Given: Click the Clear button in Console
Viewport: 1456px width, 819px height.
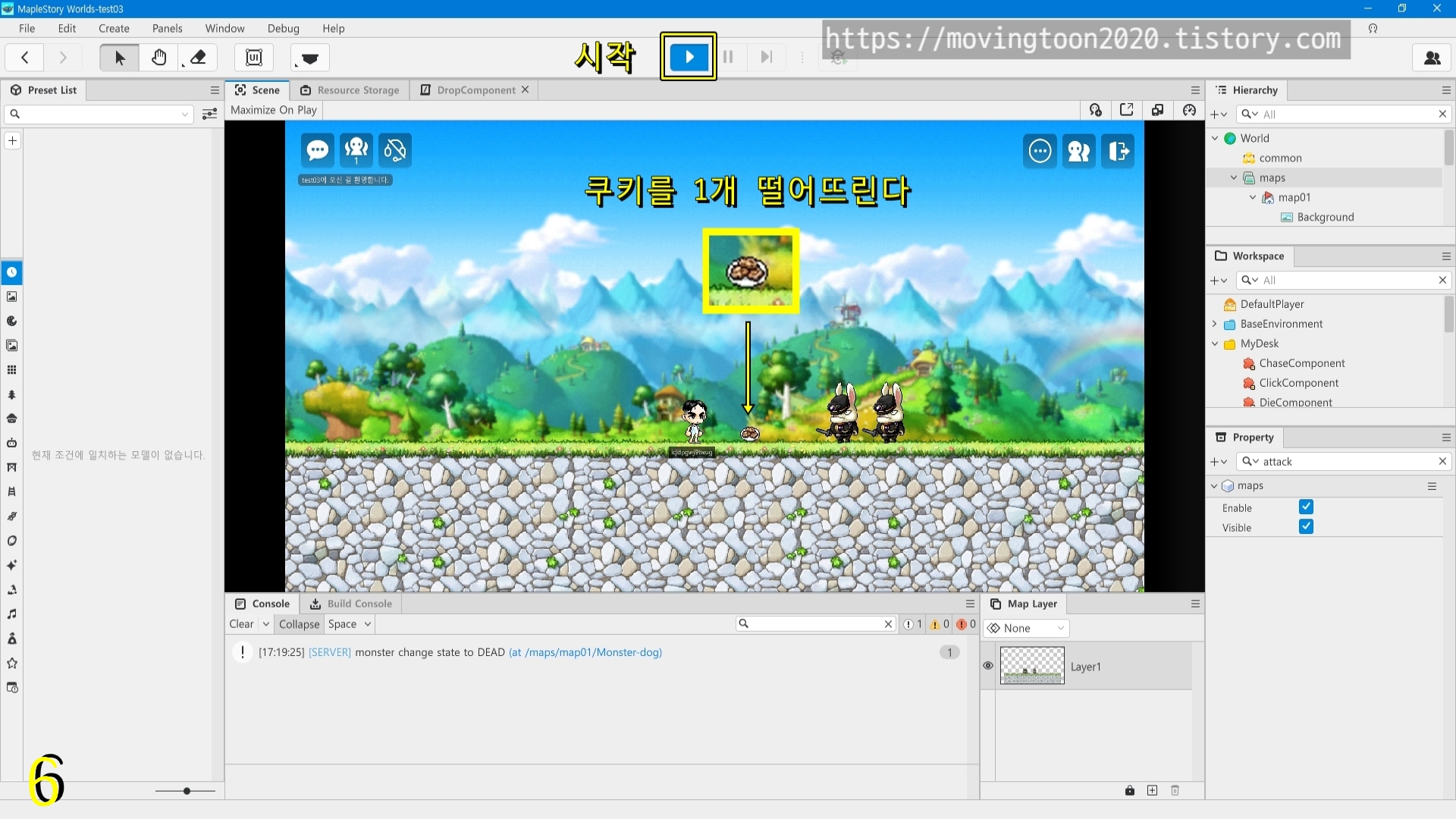Looking at the screenshot, I should (241, 624).
